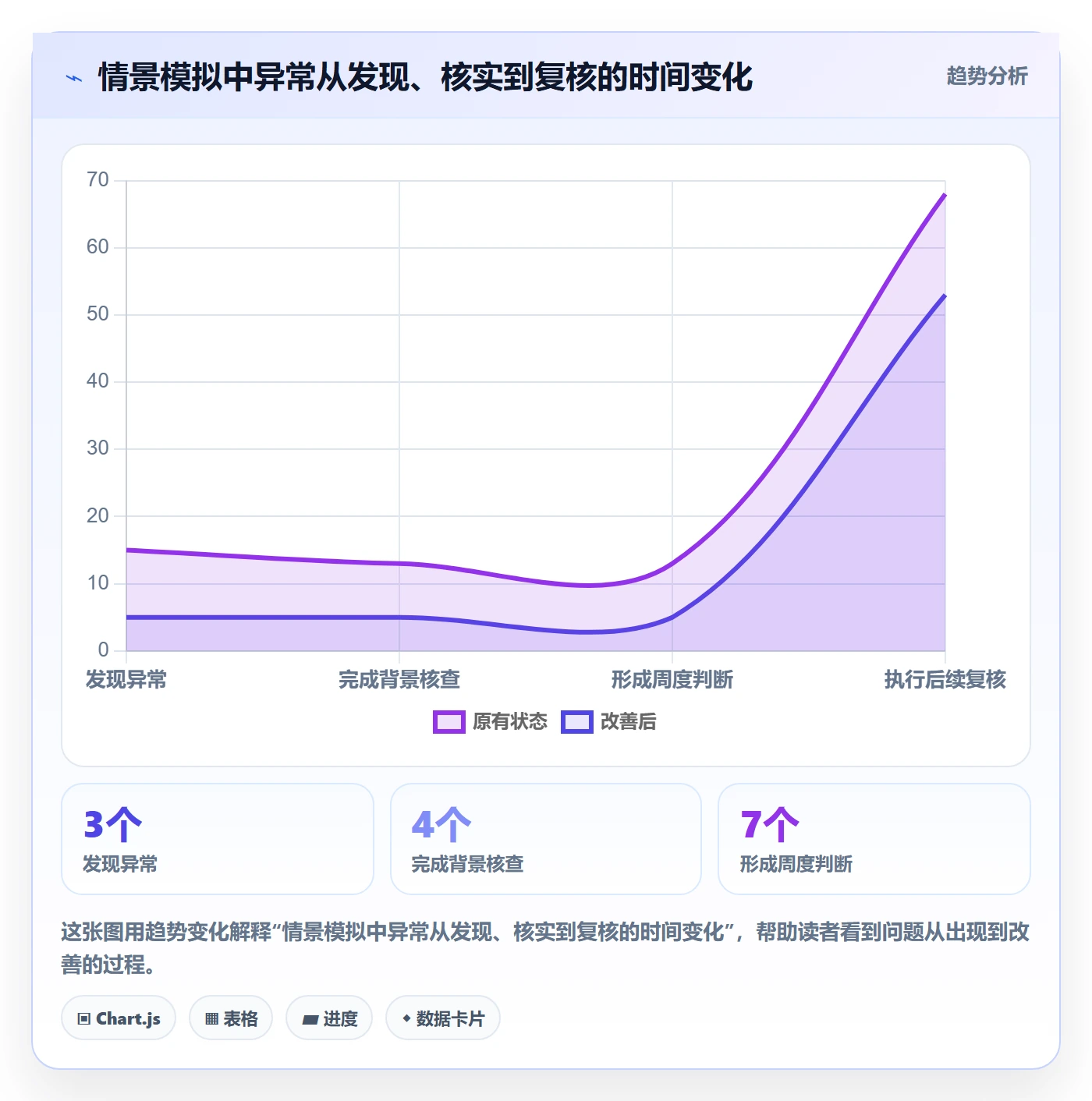
Task: Select the 数据卡片 tag chip
Action: (x=443, y=1018)
